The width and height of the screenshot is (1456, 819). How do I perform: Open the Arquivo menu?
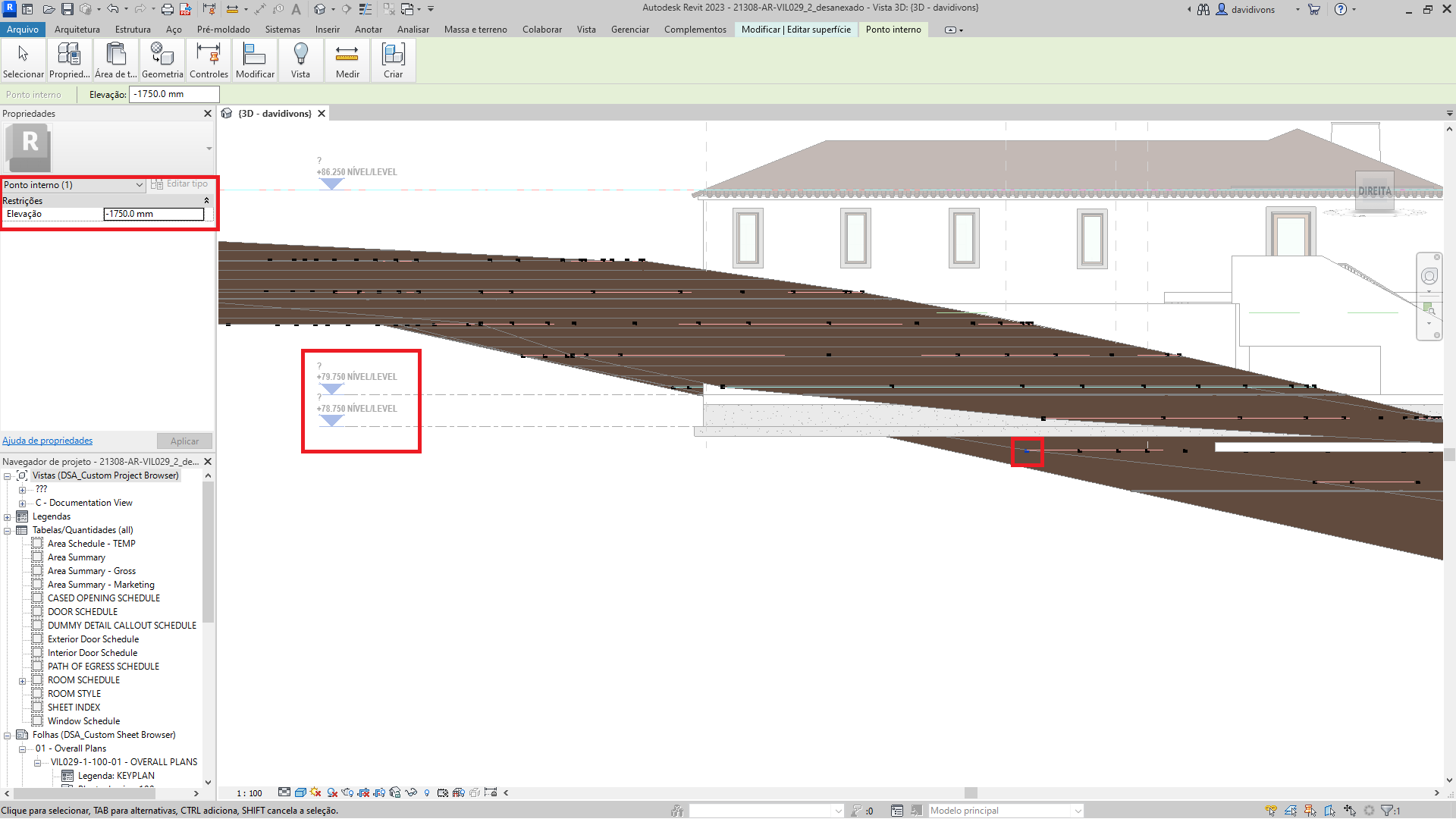tap(23, 30)
